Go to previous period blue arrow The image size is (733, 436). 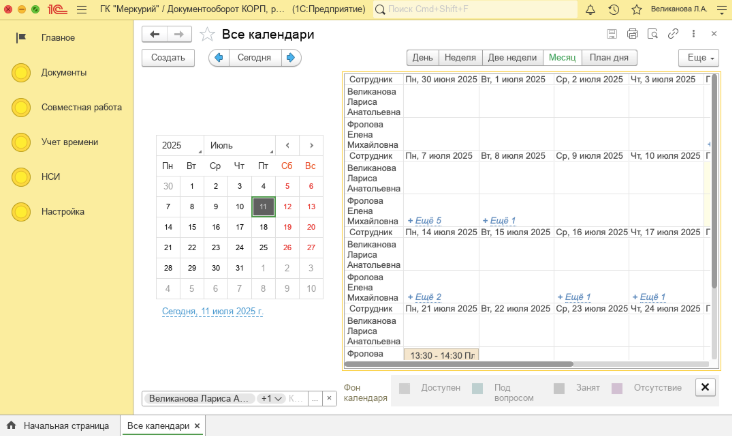point(217,58)
